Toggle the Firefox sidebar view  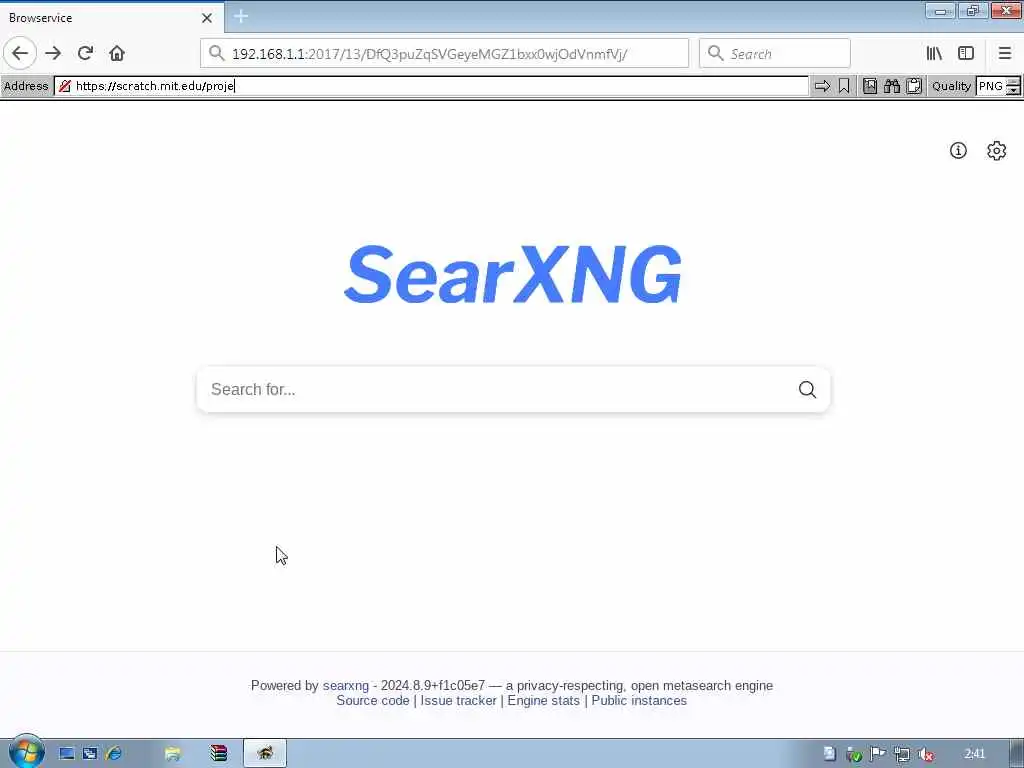click(x=966, y=53)
